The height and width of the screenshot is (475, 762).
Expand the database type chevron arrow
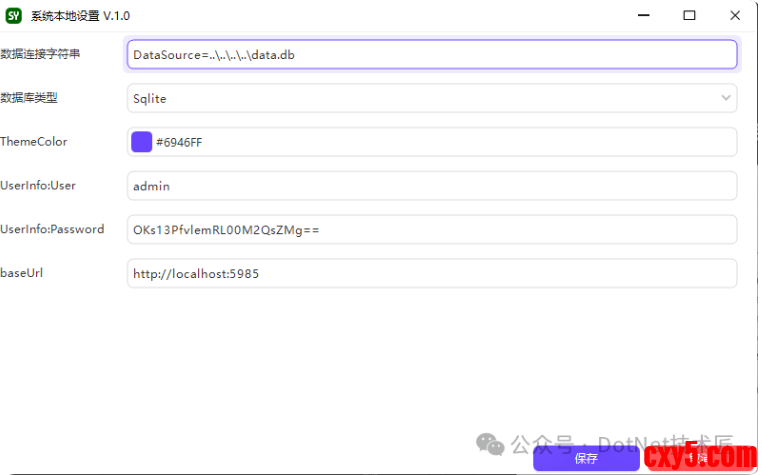[x=726, y=98]
